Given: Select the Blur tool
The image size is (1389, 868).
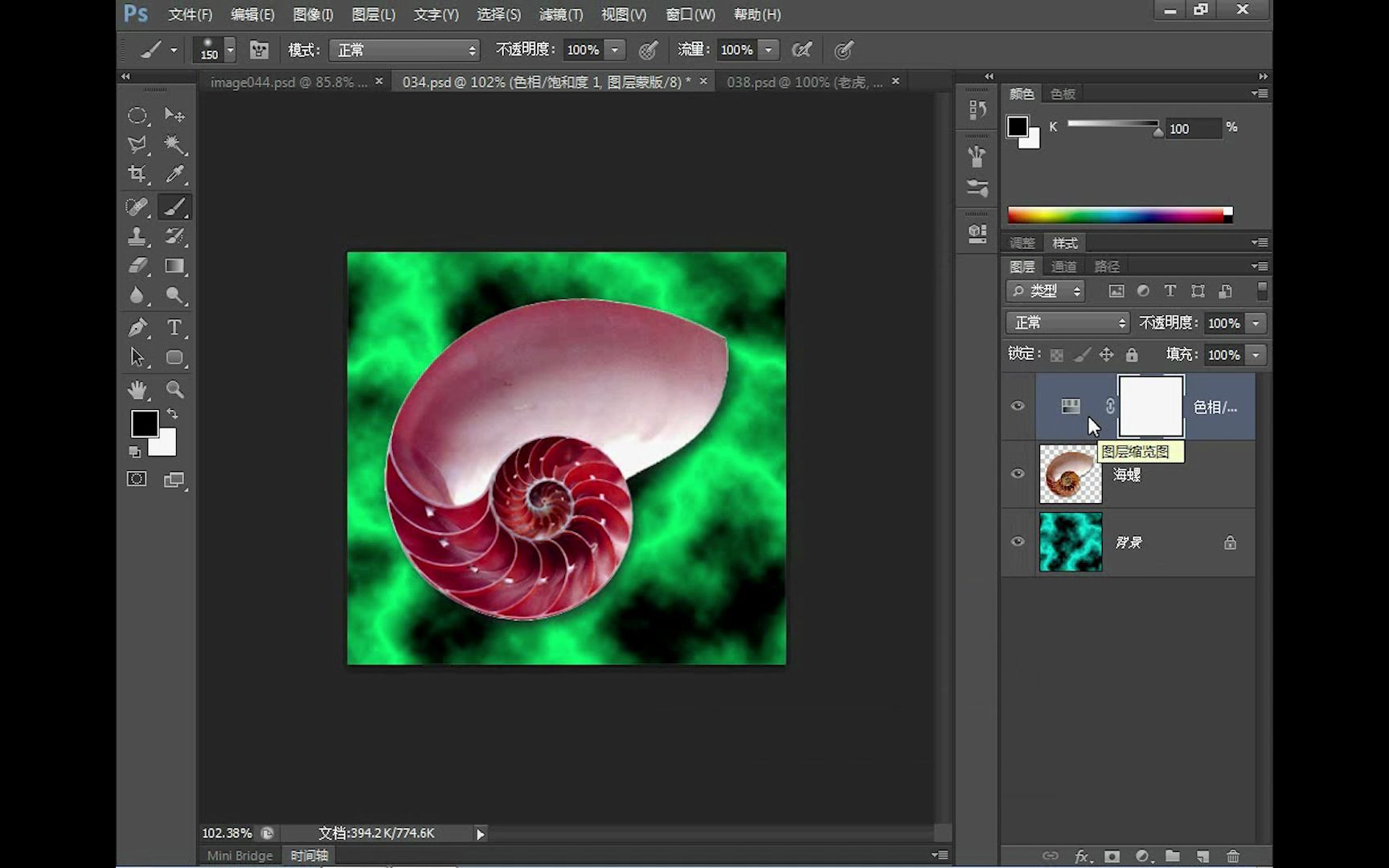Looking at the screenshot, I should (x=137, y=296).
